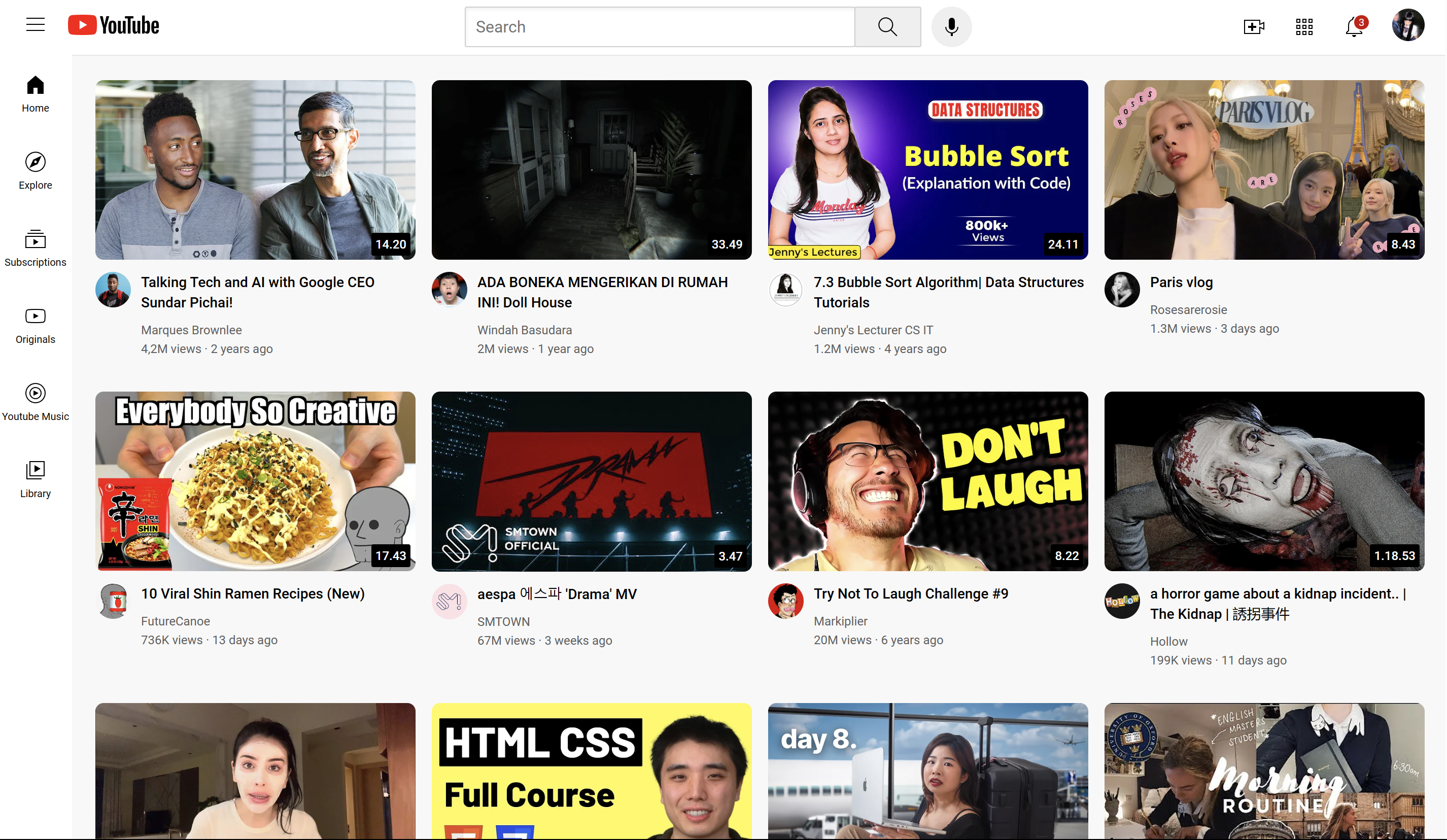Open FutureCanoe channel avatar

click(113, 601)
